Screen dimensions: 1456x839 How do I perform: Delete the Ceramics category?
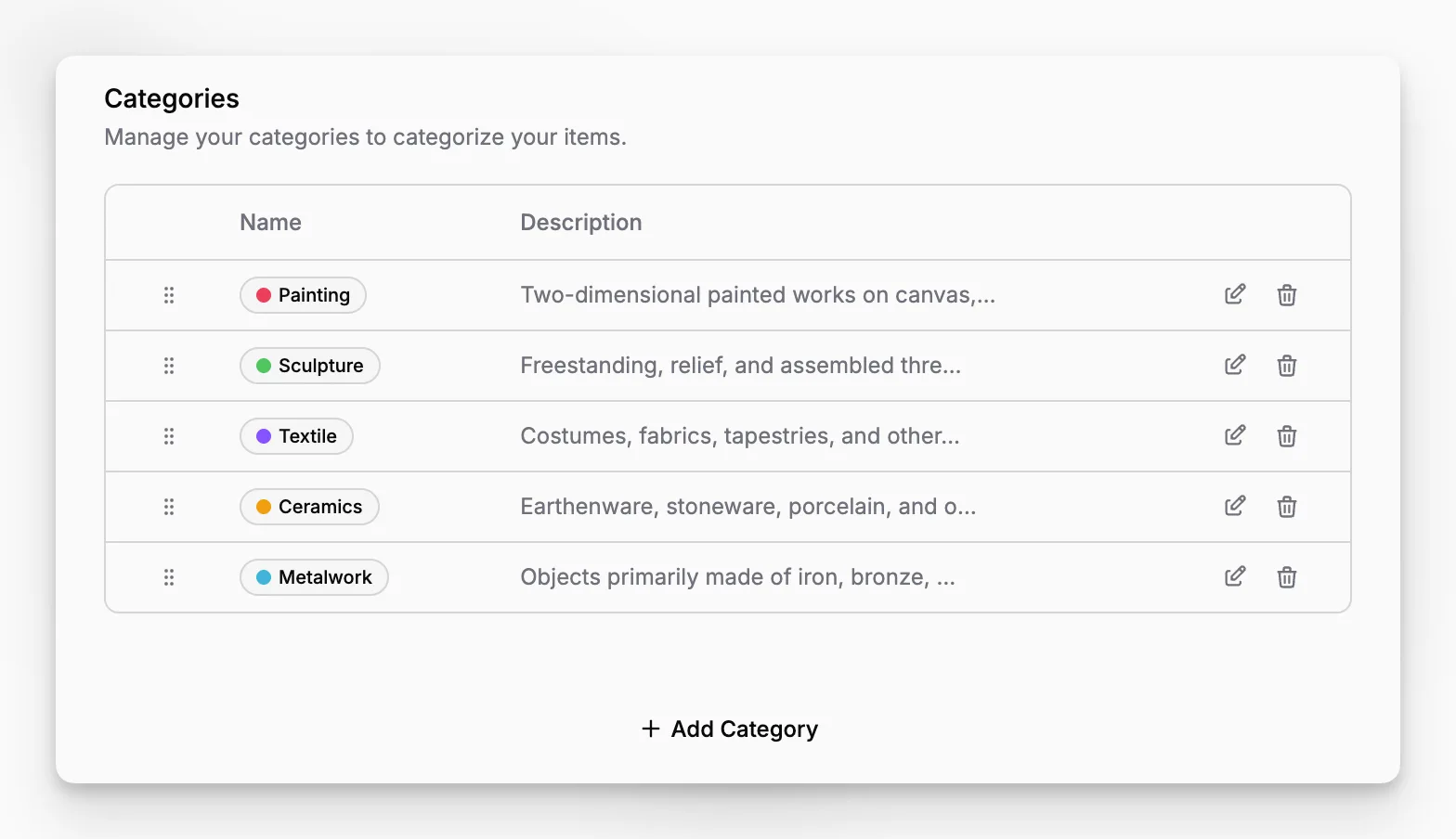1287,507
